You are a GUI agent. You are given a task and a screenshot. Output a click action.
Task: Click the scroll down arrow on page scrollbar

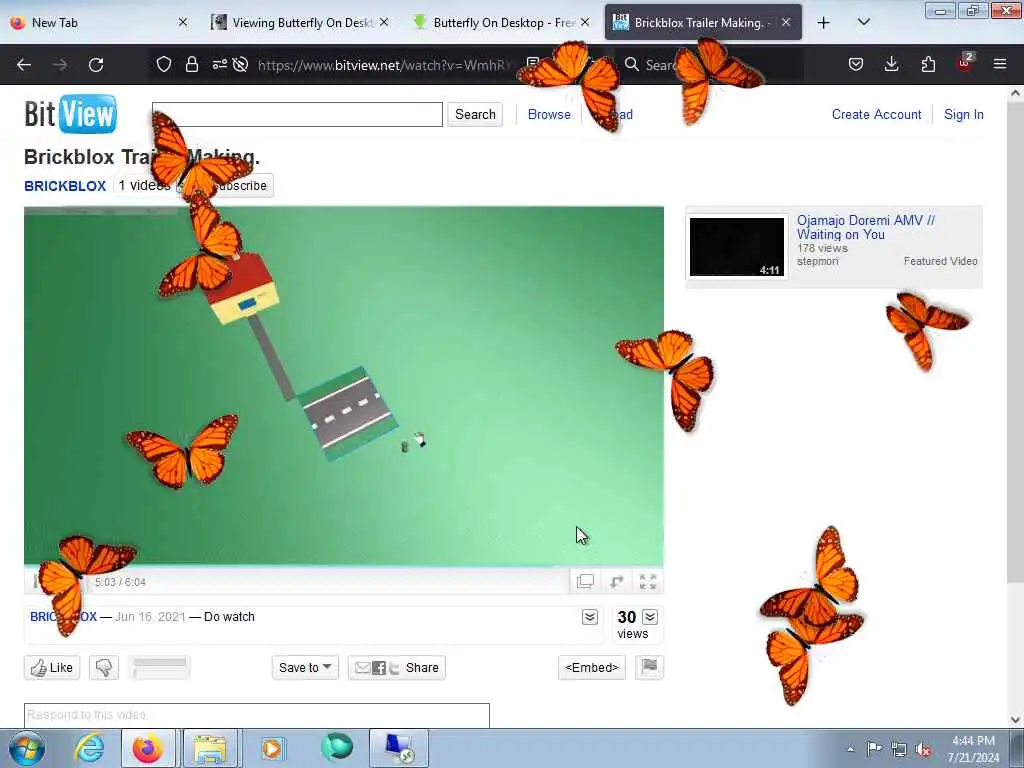(1015, 720)
